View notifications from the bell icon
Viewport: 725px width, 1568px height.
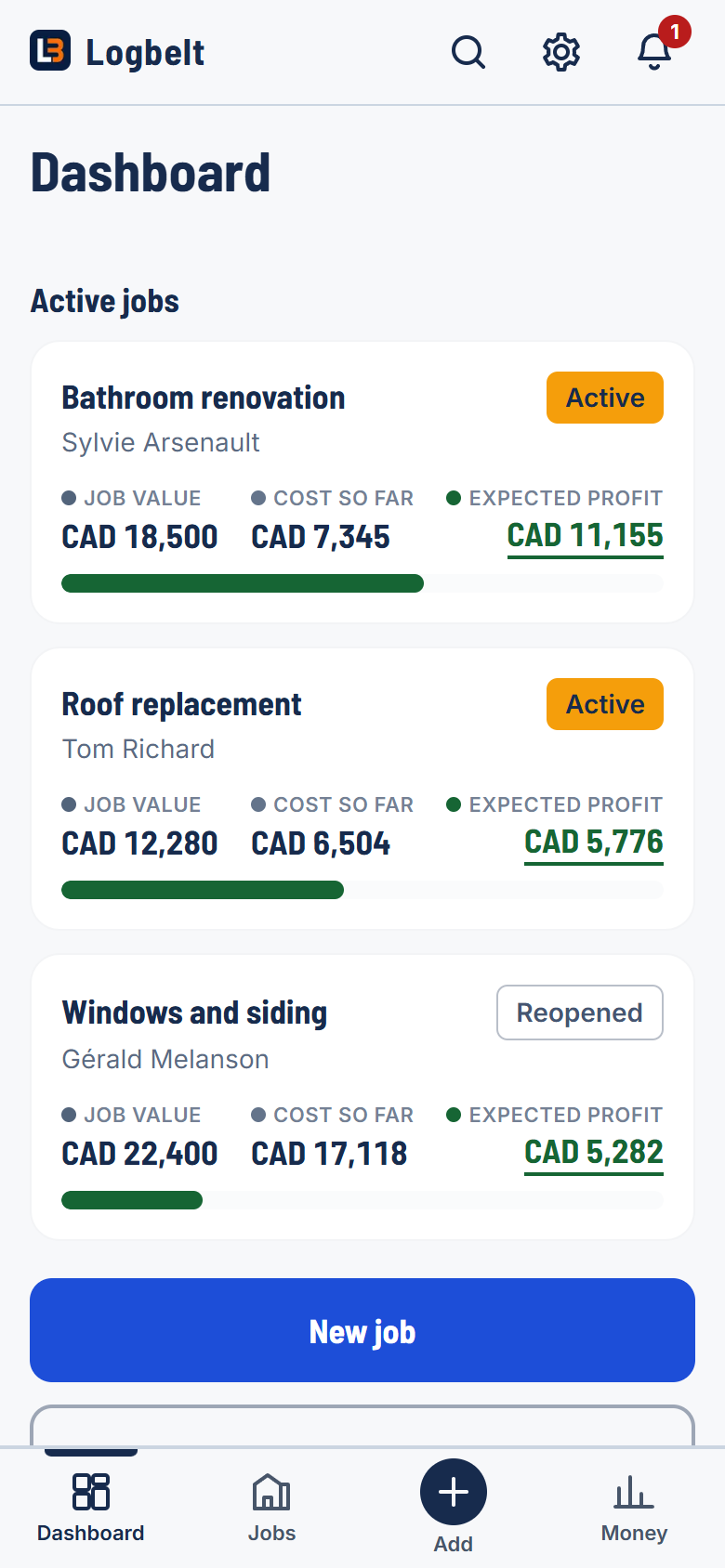[654, 52]
